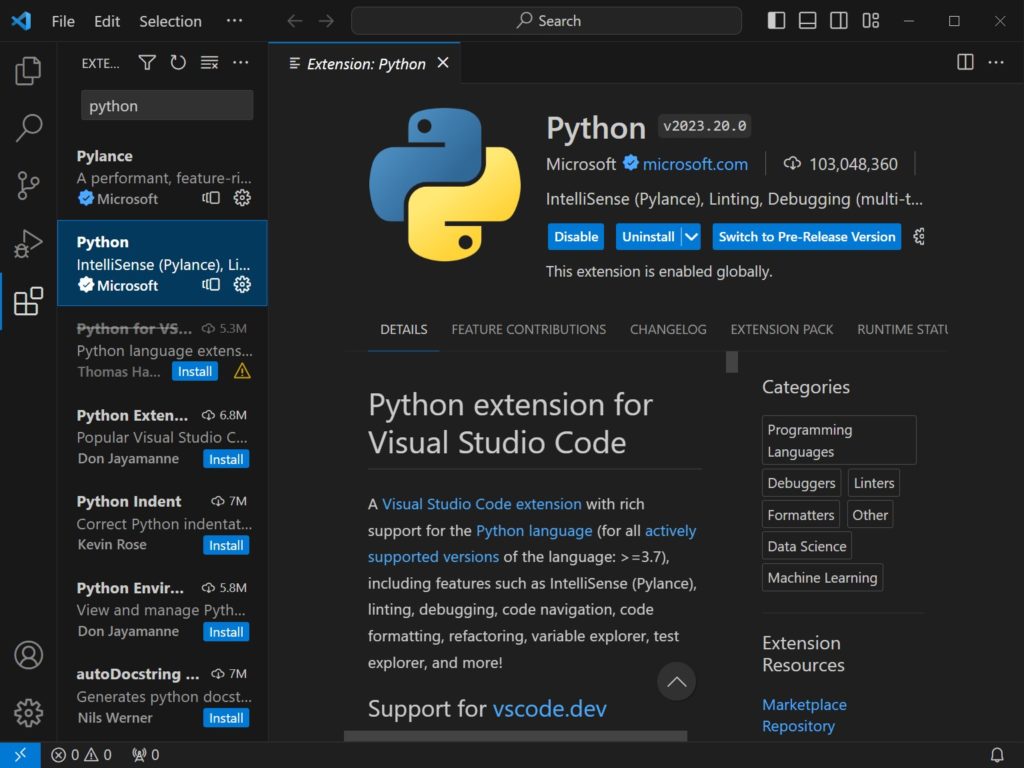
Task: Filter extensions with the funnel icon
Action: tap(147, 63)
